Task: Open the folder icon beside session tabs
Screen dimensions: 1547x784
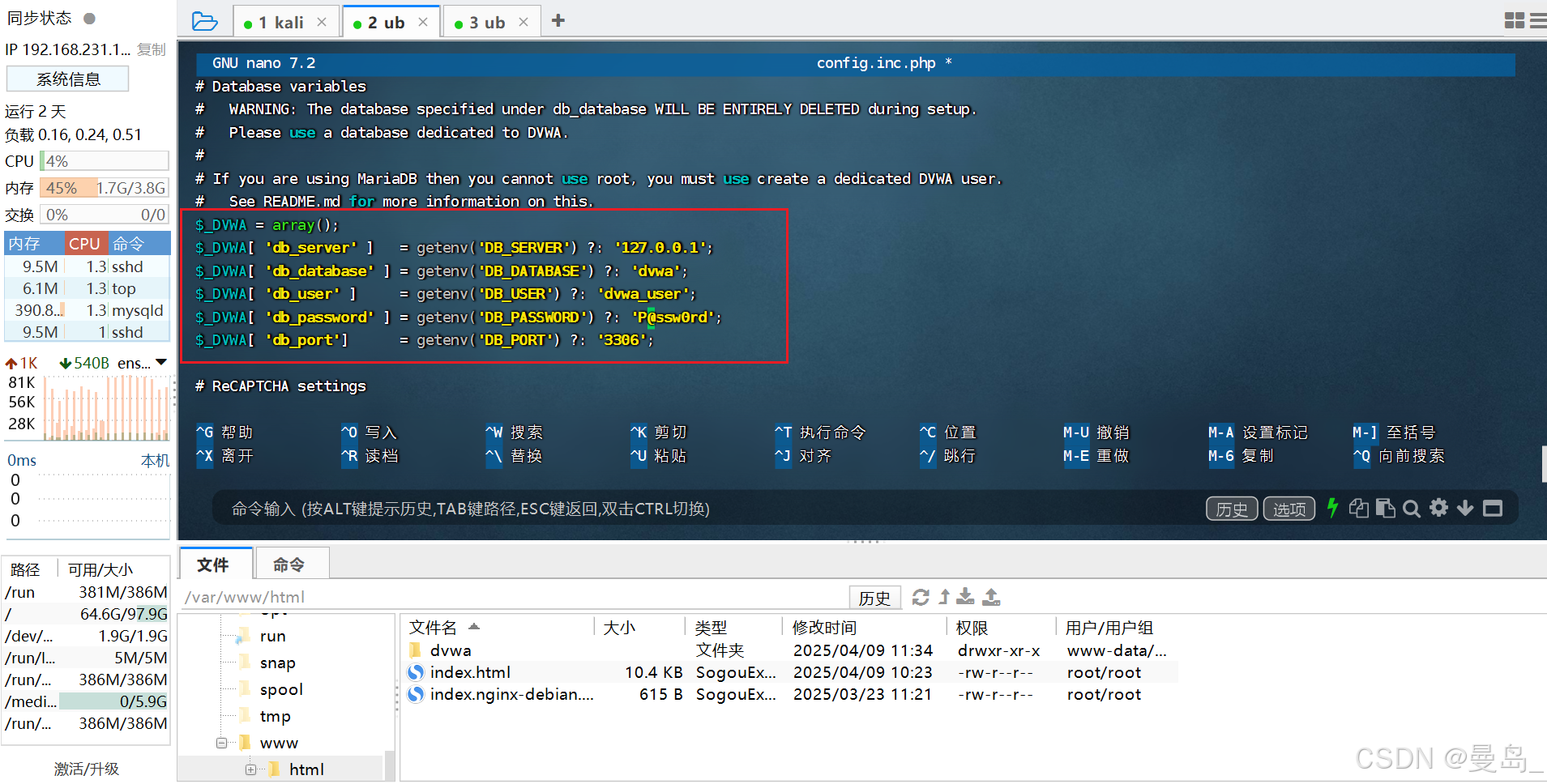Action: [204, 22]
